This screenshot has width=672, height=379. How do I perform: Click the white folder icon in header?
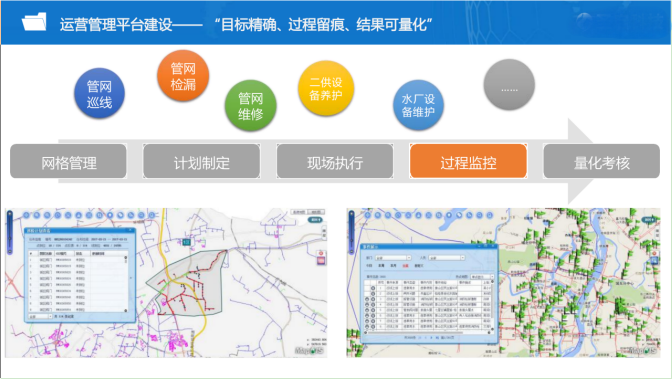pyautogui.click(x=34, y=21)
